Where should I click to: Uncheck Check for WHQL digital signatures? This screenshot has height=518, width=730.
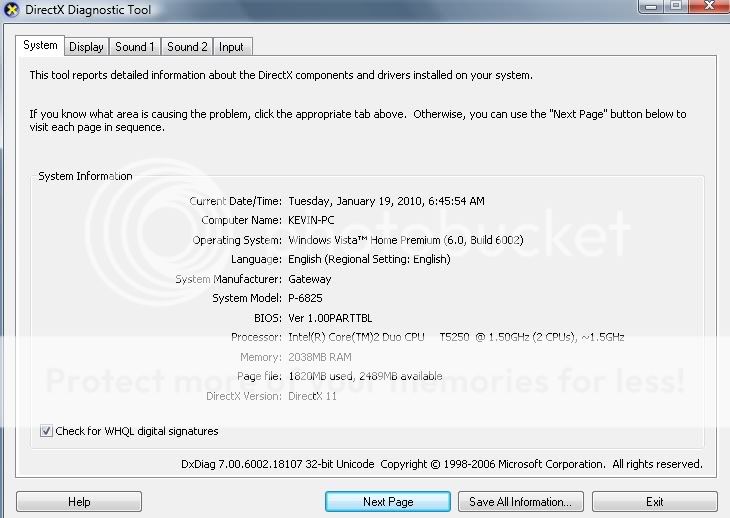click(x=46, y=431)
